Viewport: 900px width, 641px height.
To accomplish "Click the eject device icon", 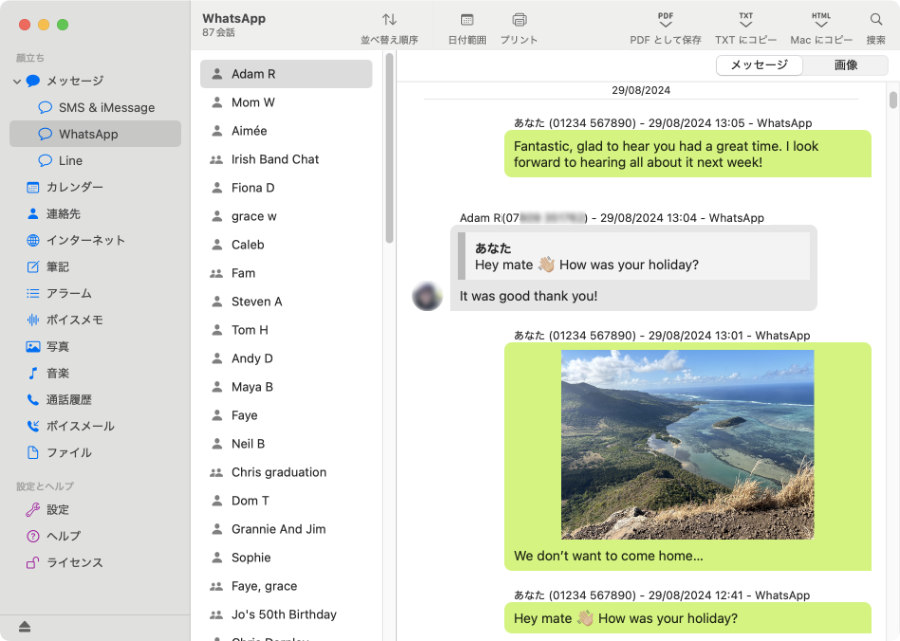I will (24, 626).
